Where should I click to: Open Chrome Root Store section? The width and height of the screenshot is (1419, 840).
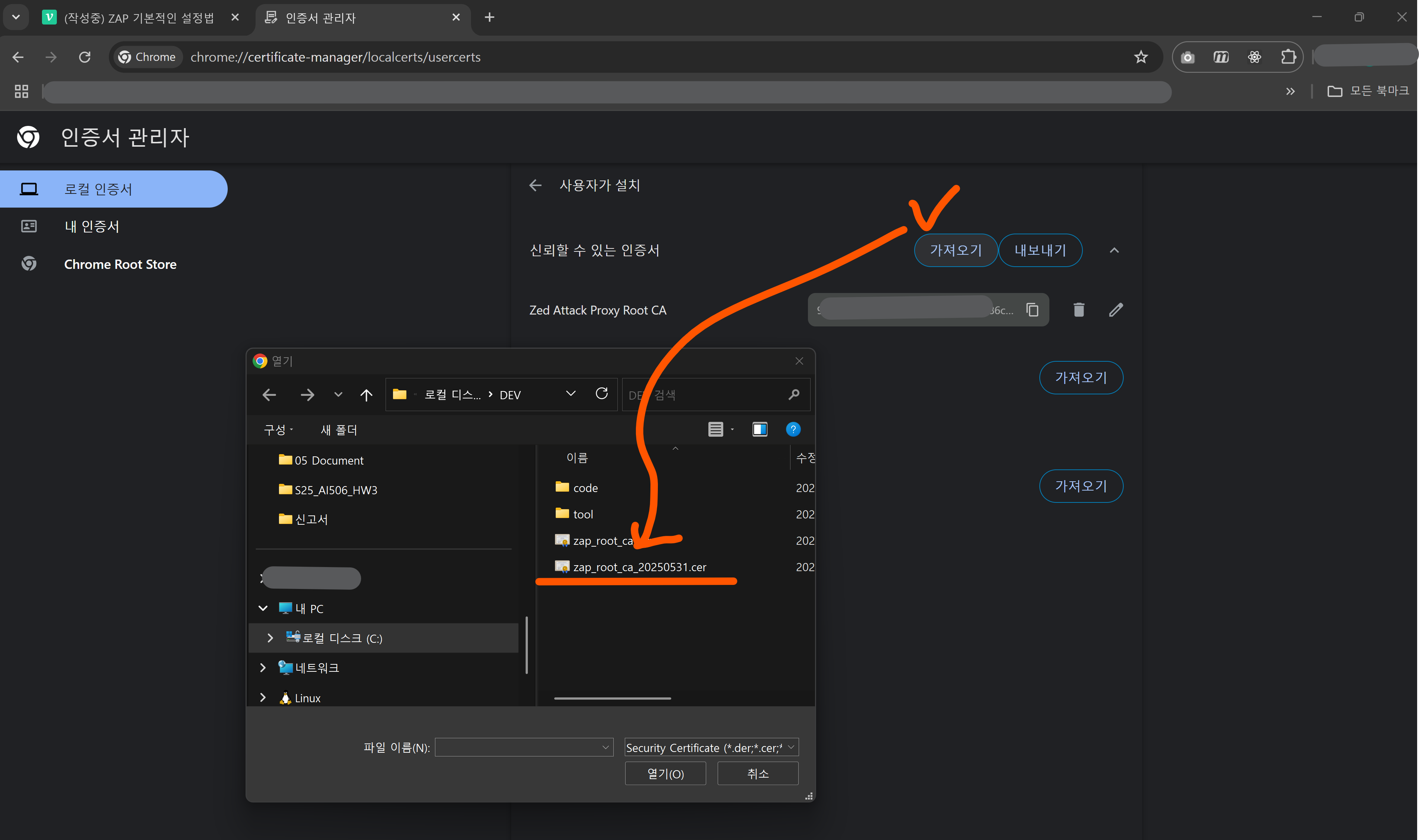coord(120,264)
